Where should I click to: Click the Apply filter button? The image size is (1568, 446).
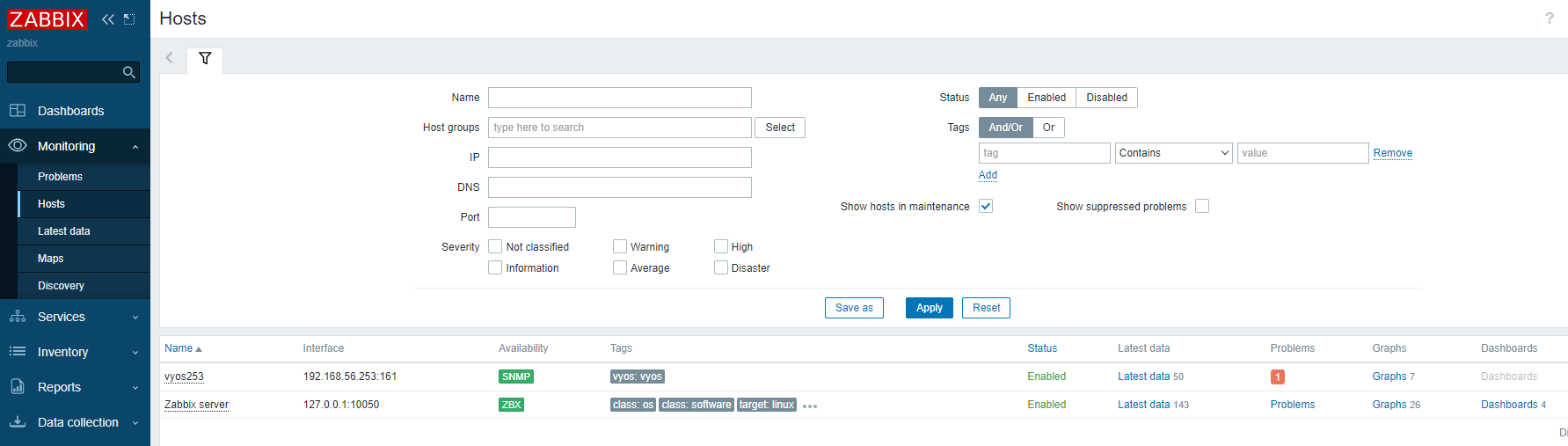click(930, 308)
